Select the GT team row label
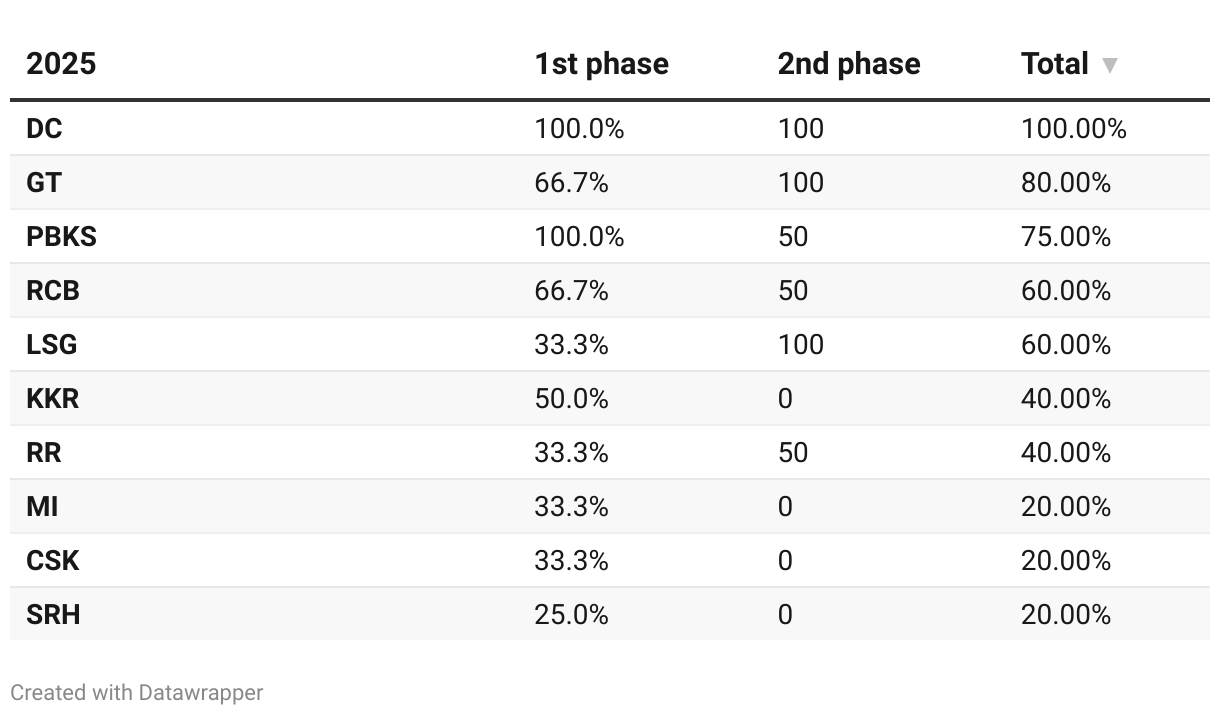Image resolution: width=1220 pixels, height=716 pixels. point(43,183)
